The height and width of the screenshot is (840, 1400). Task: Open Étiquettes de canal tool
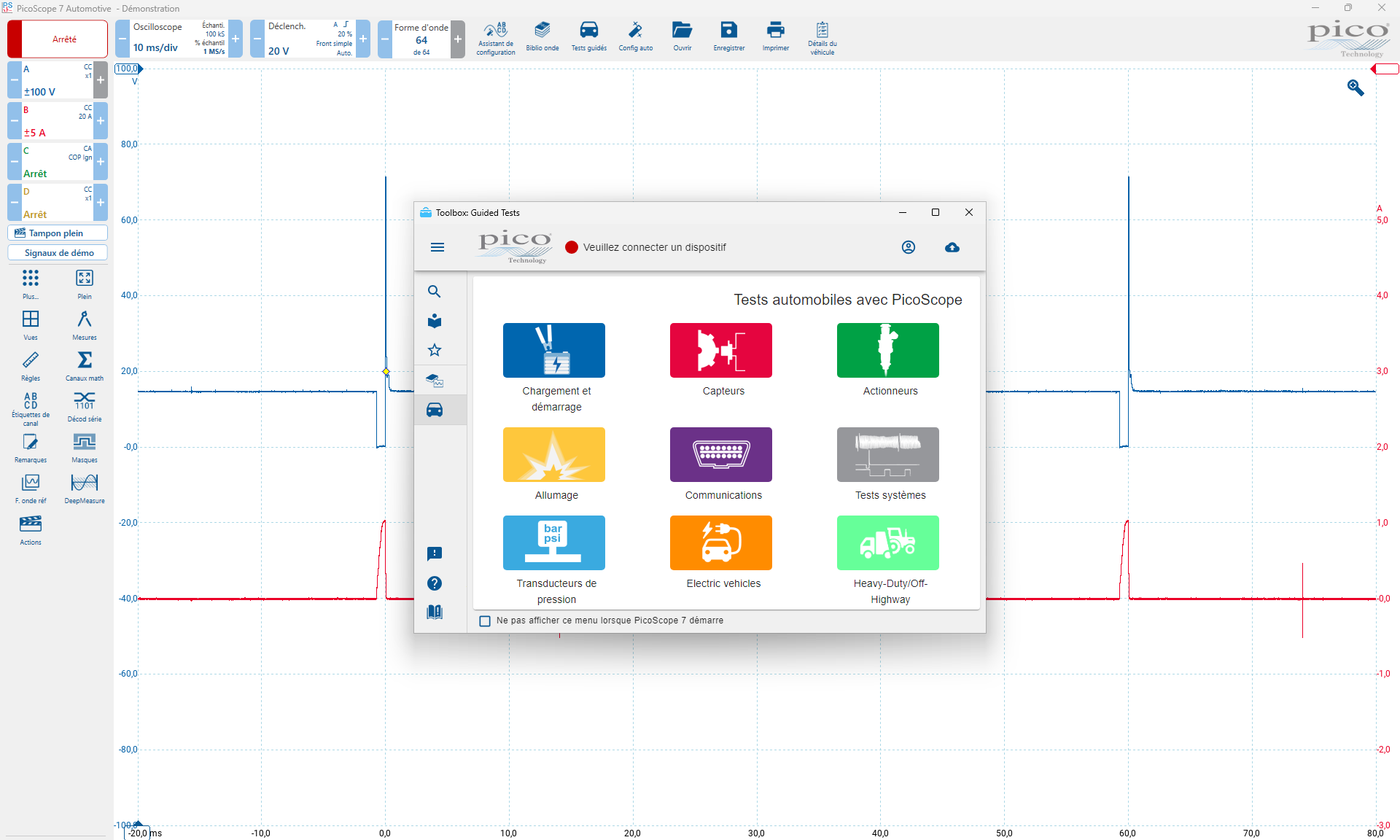point(31,408)
